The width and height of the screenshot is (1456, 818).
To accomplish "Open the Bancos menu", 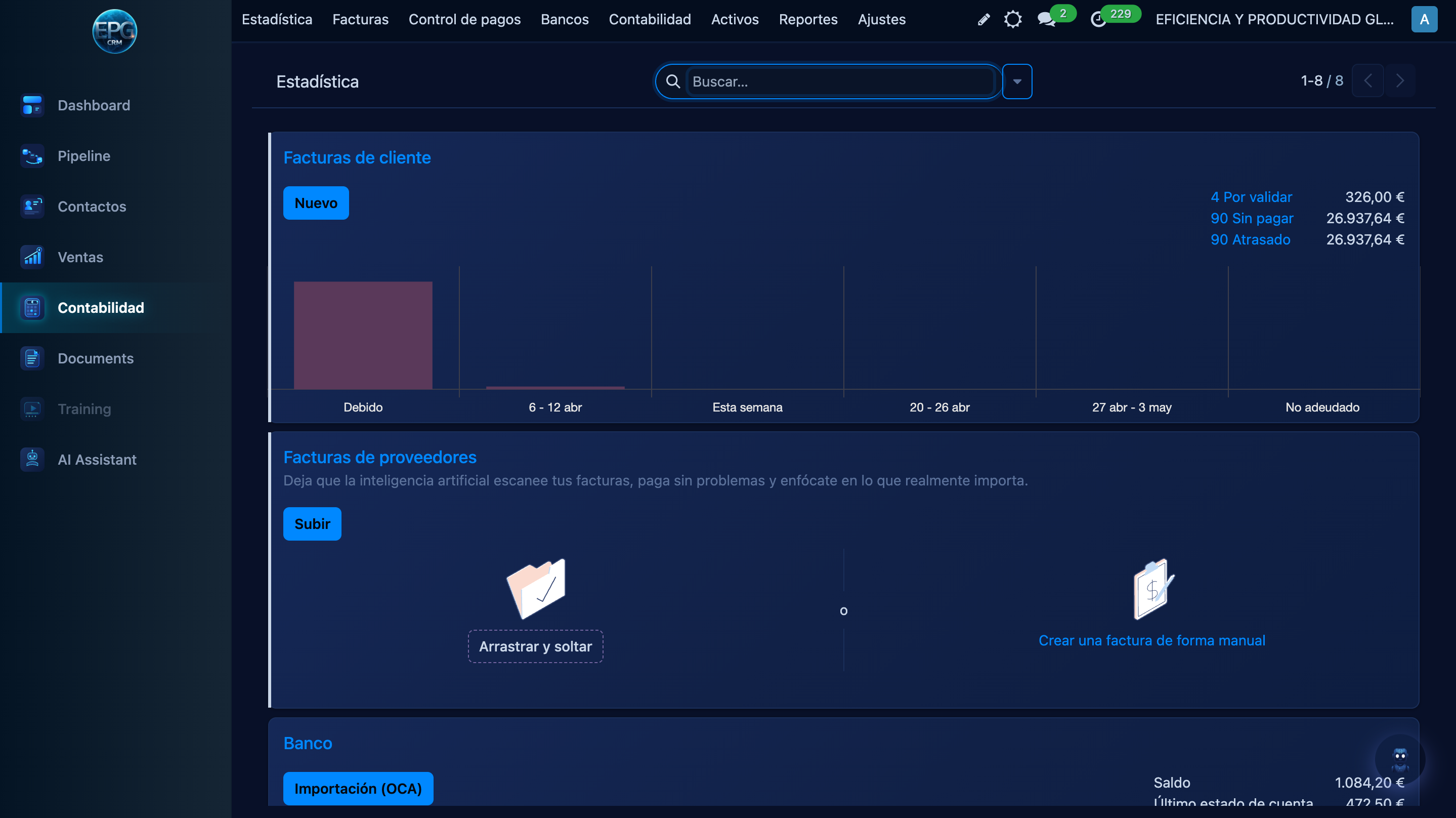I will tap(564, 20).
